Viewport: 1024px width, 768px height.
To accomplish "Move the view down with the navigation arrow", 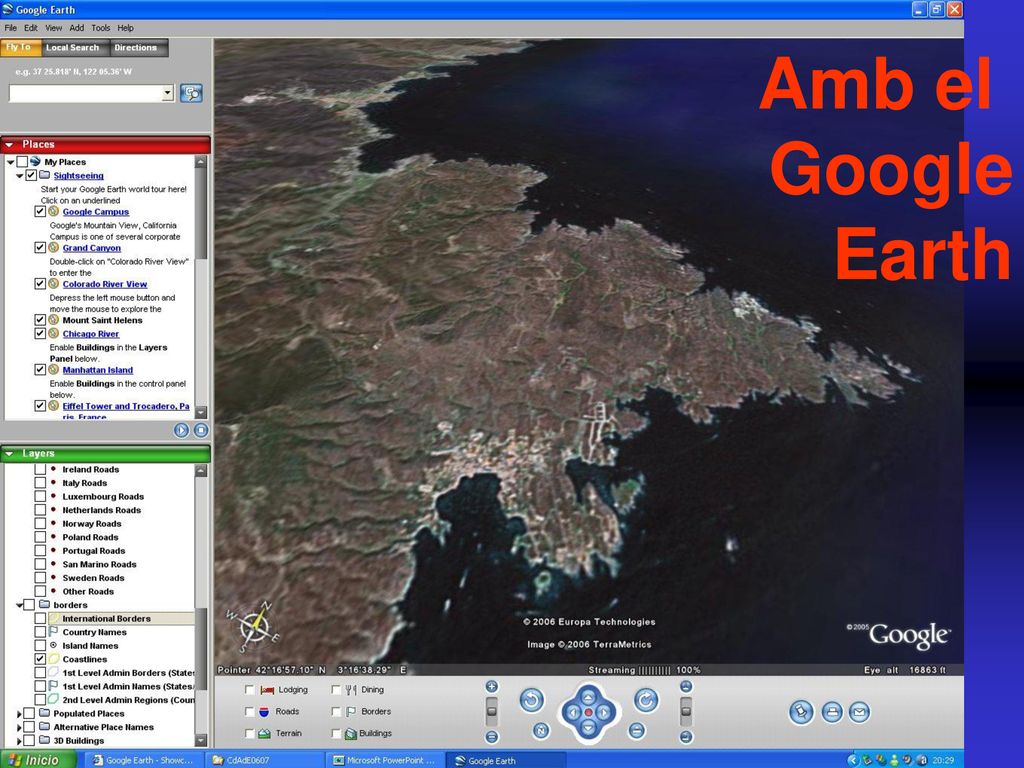I will [x=588, y=728].
